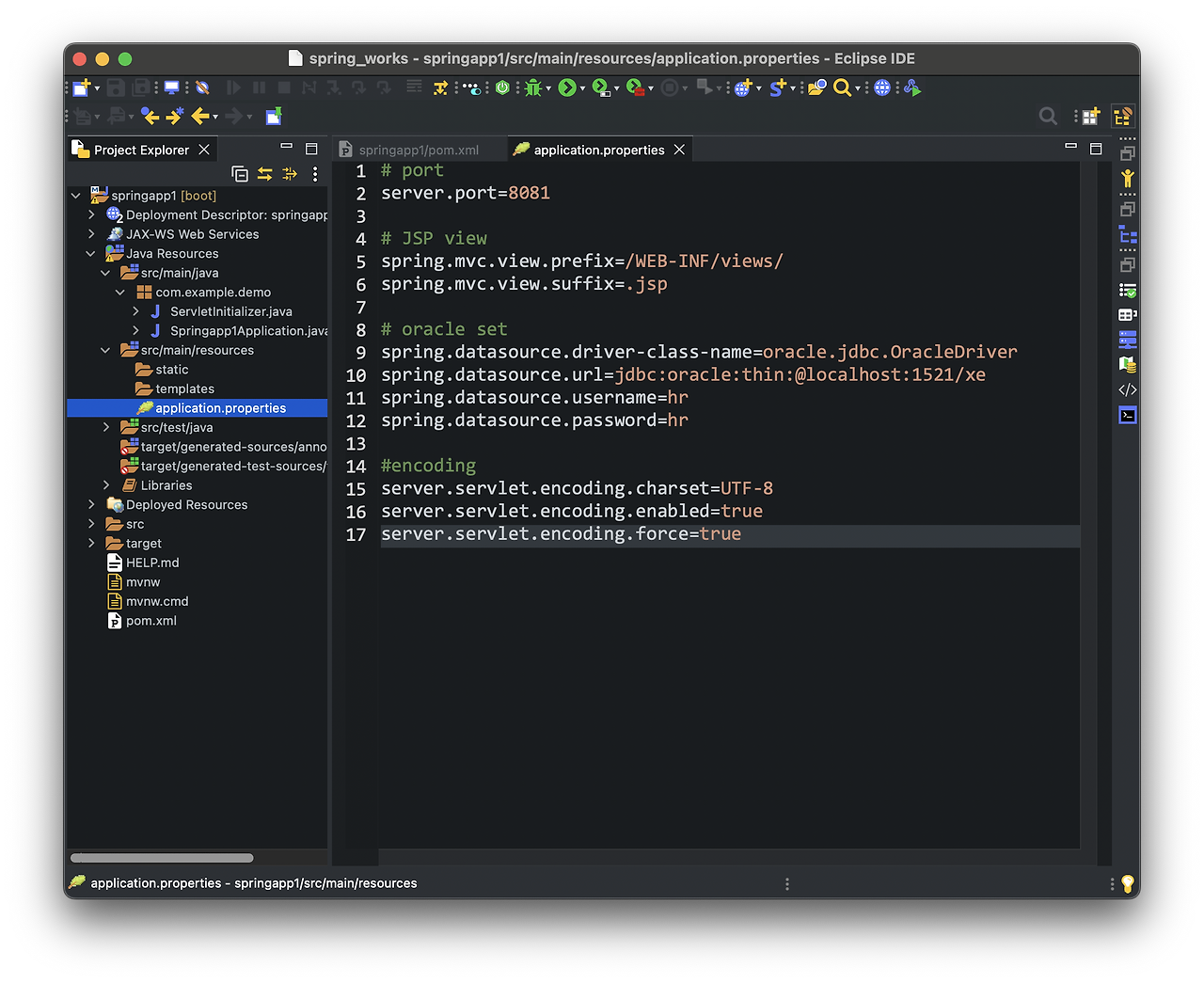The image size is (1204, 983).
Task: Click the Project Explorer horizontal scrollbar
Action: point(162,858)
